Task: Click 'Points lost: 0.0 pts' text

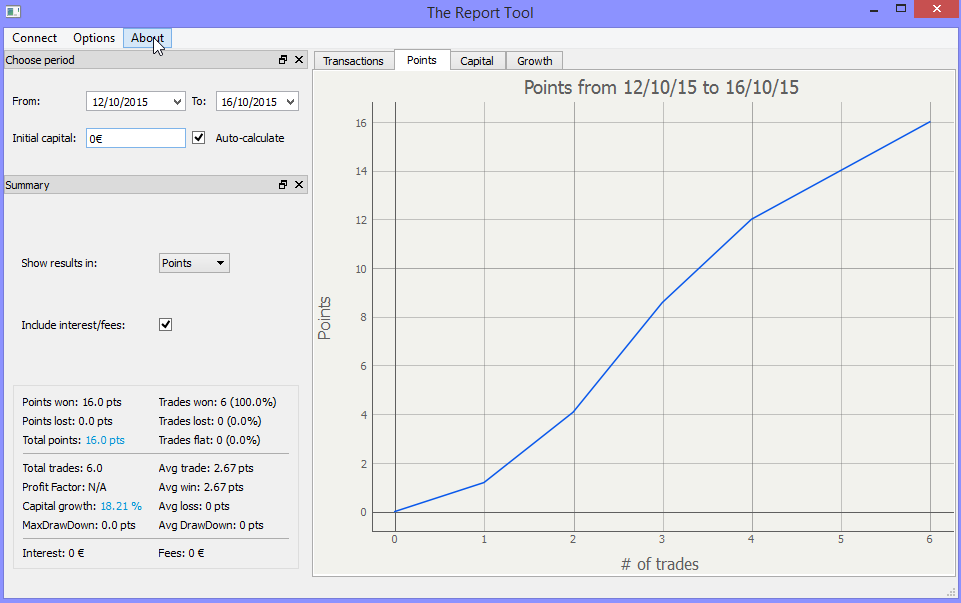Action: pos(67,421)
